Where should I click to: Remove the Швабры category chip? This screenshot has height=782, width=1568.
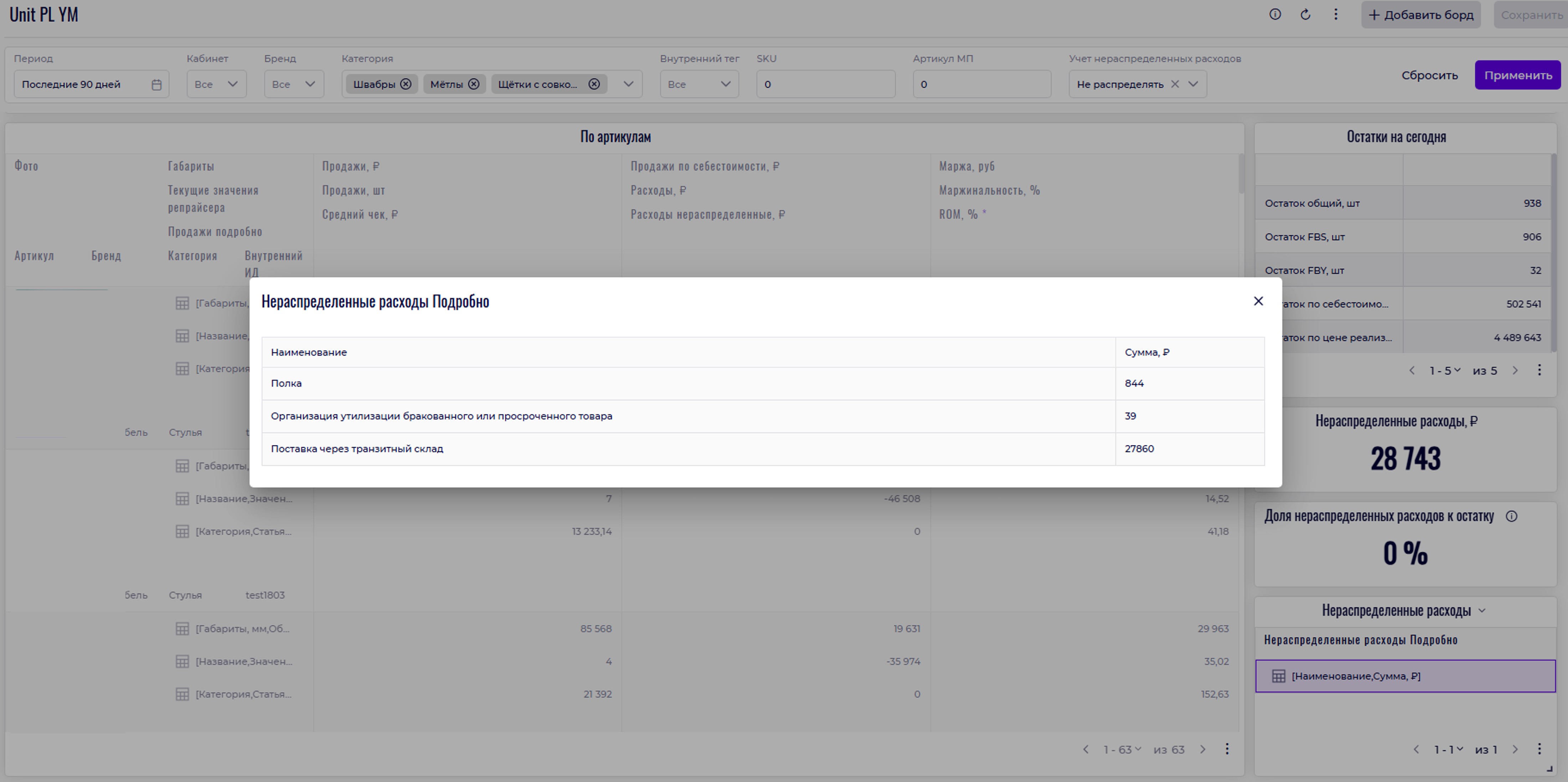pyautogui.click(x=406, y=84)
